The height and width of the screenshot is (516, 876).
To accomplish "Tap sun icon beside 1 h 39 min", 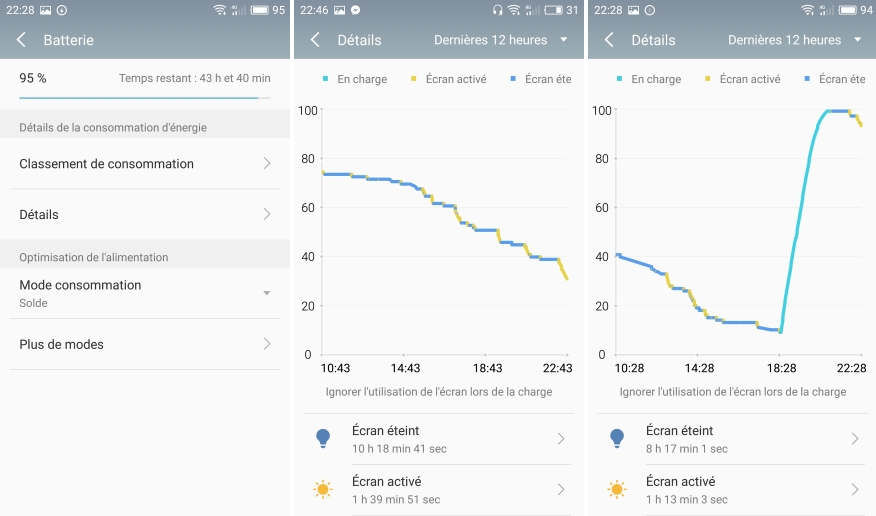I will (323, 490).
